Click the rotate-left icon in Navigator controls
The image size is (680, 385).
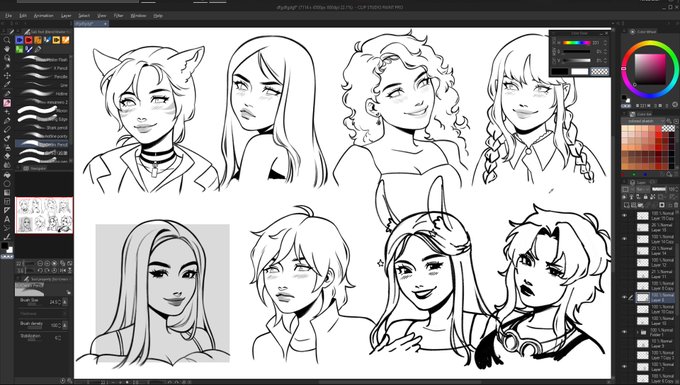pos(40,270)
